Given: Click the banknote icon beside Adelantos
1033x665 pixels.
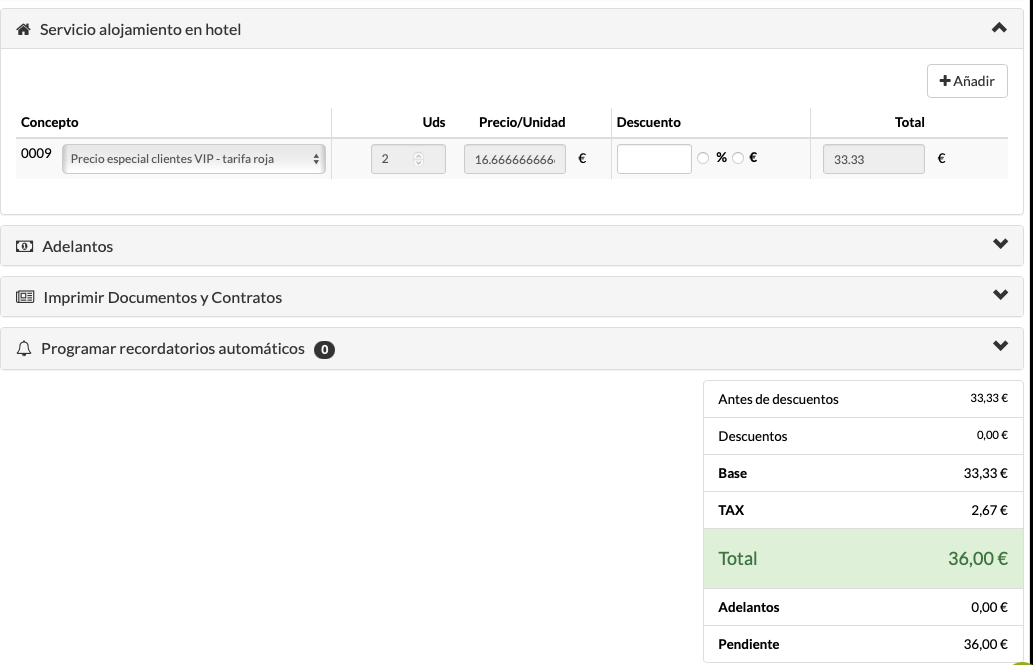Looking at the screenshot, I should point(25,246).
